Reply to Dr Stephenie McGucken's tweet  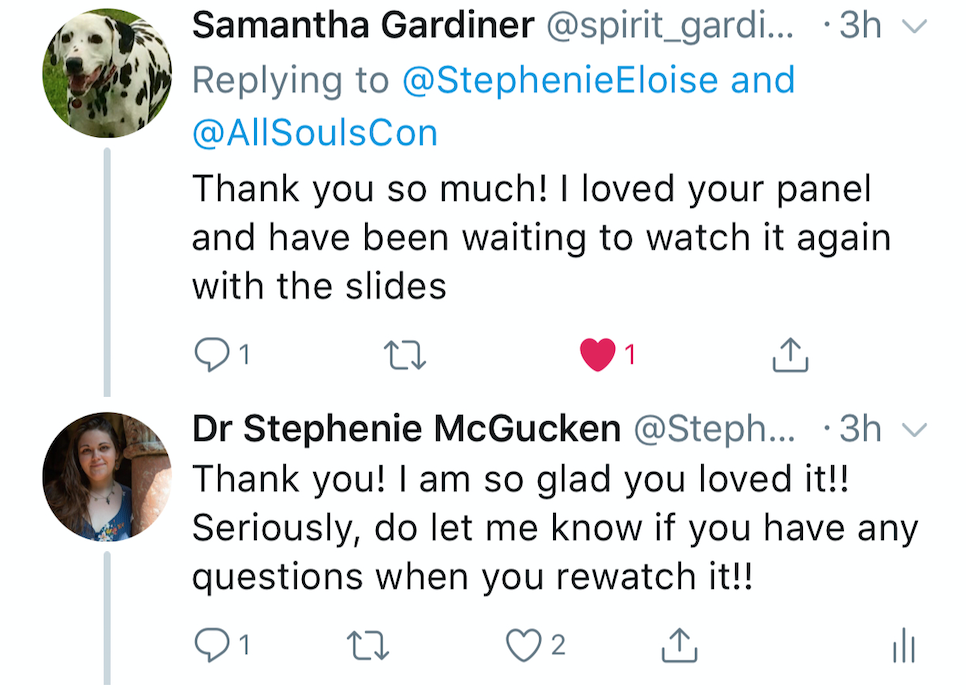(211, 646)
